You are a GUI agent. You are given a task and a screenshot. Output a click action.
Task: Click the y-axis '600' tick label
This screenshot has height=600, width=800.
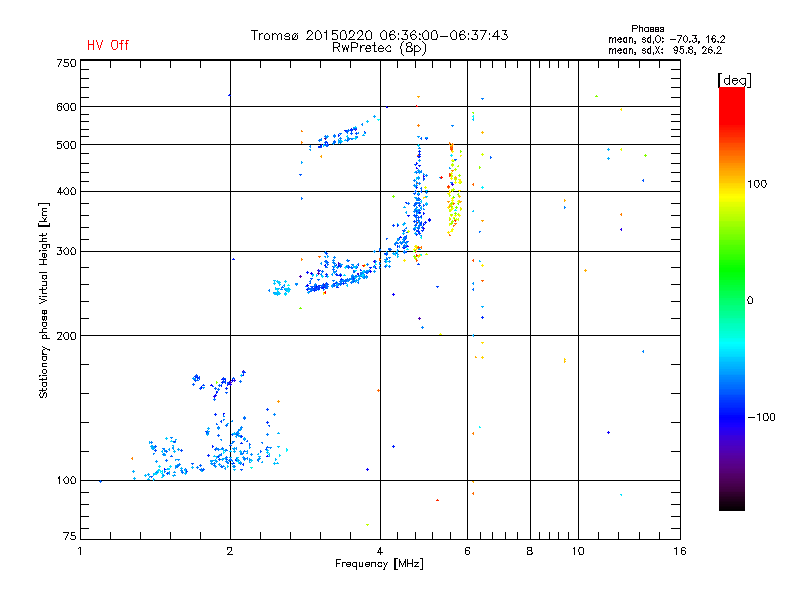coord(66,107)
